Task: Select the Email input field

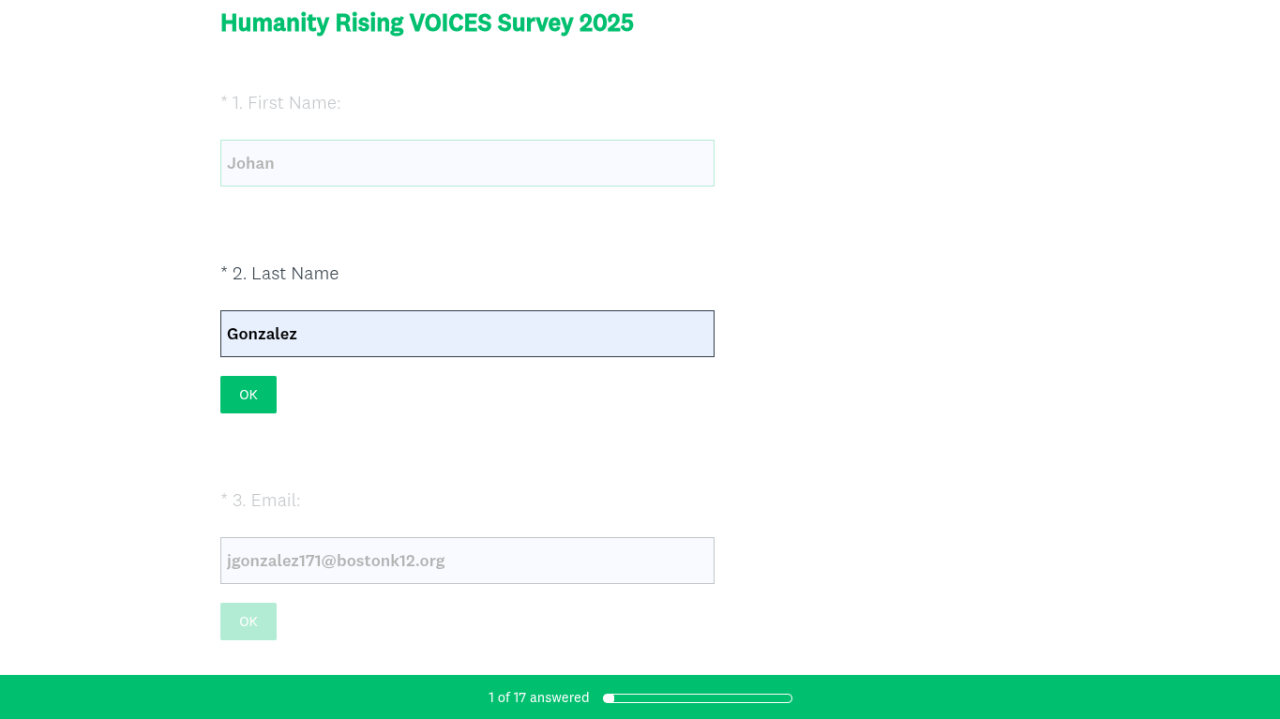Action: coord(467,560)
